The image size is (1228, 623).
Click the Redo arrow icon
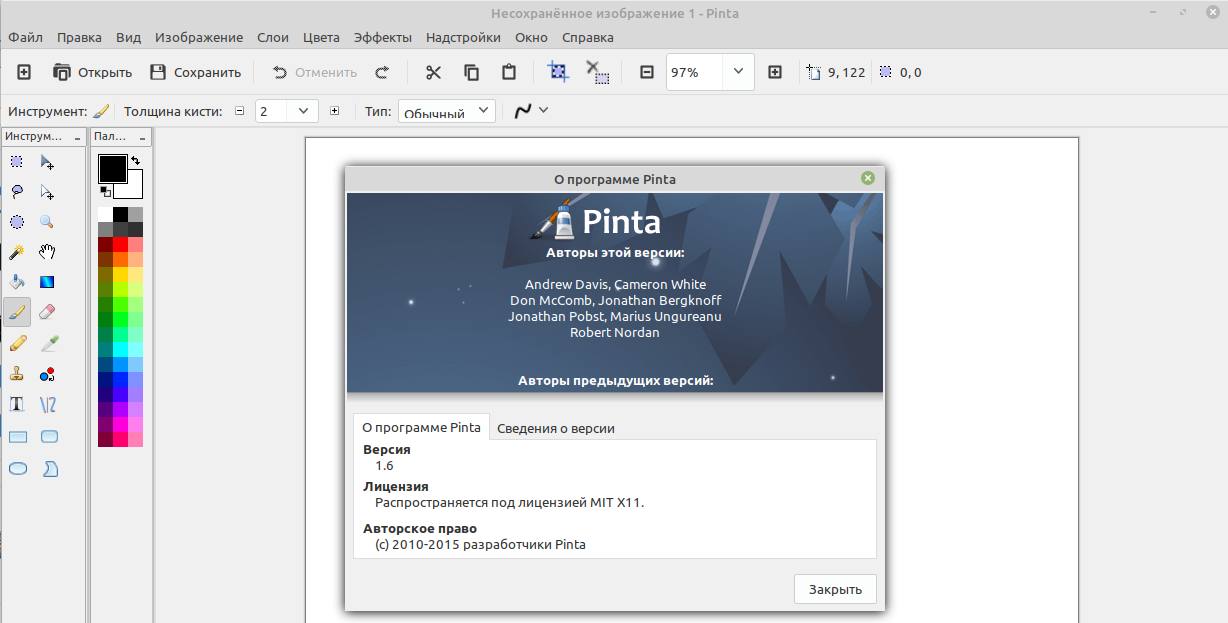(382, 72)
